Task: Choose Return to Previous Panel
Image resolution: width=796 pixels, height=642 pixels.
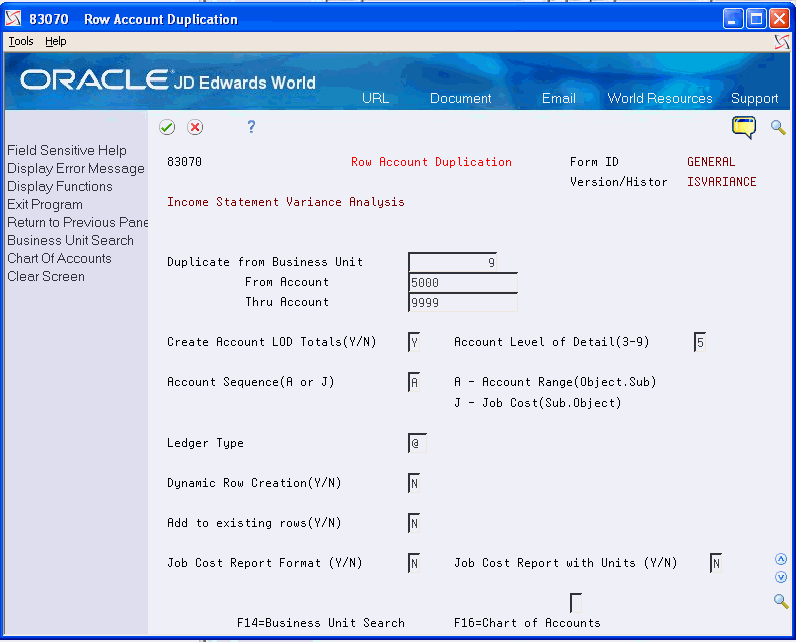Action: pos(77,222)
